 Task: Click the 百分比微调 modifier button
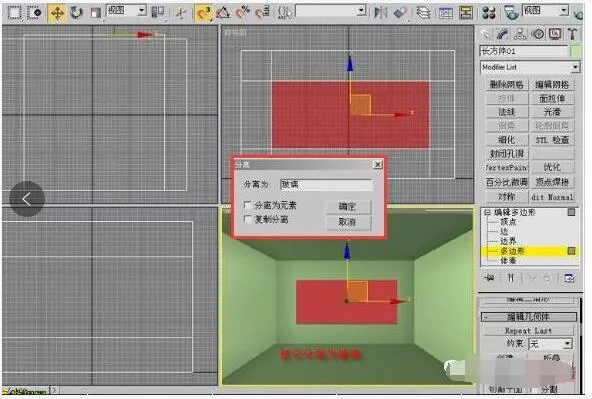(x=506, y=182)
